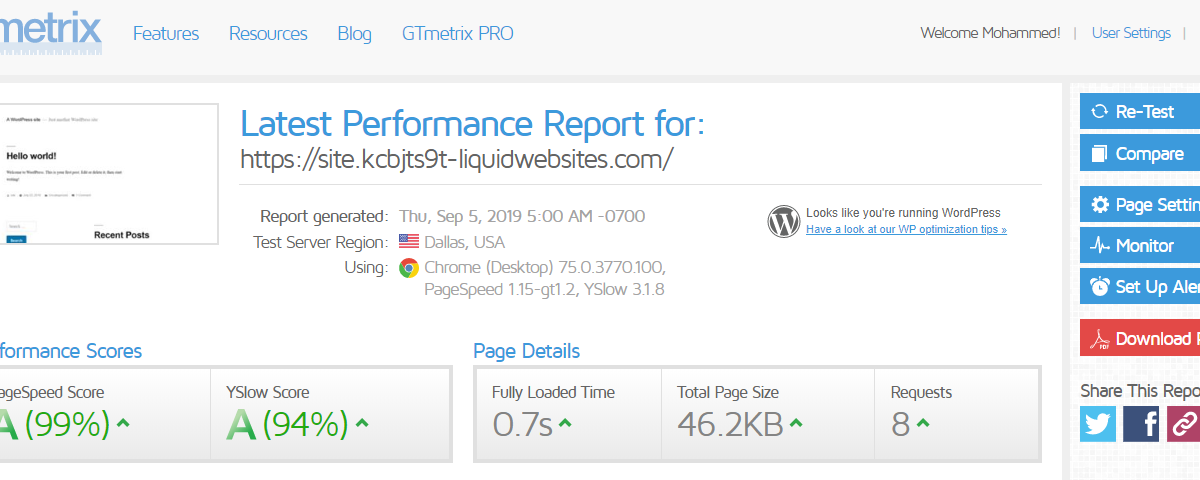The width and height of the screenshot is (1200, 480).
Task: Click the arrow next to YSlow score
Action: click(x=362, y=423)
